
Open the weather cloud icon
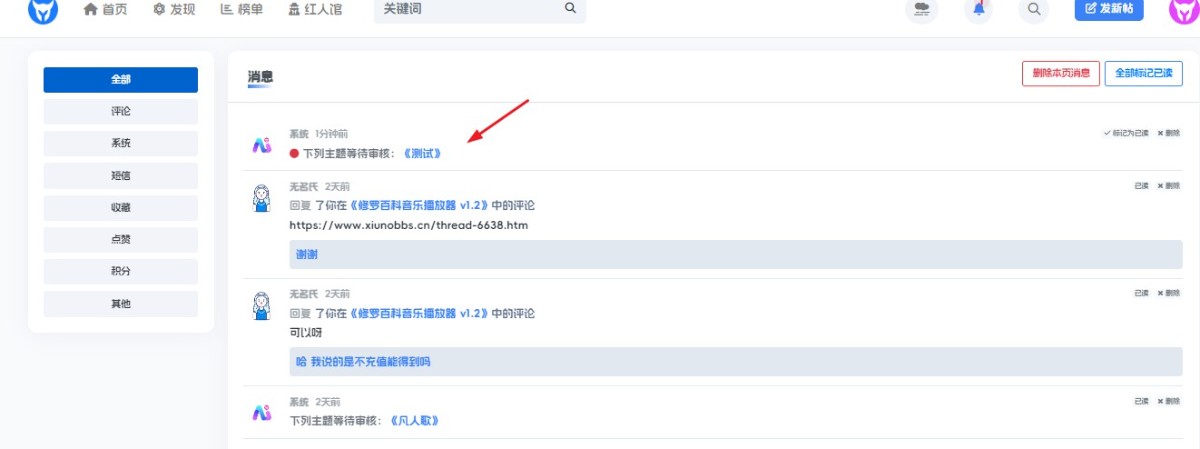pos(921,9)
